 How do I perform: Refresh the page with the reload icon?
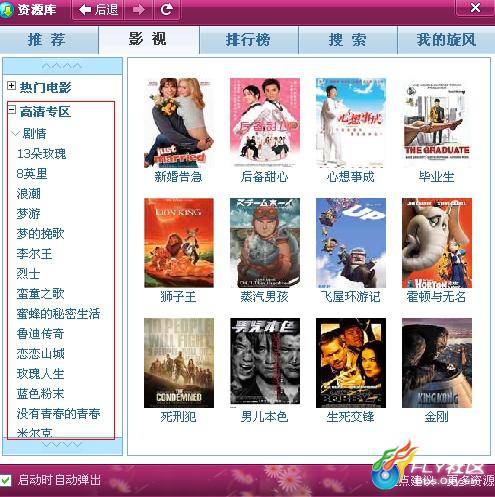[x=167, y=9]
